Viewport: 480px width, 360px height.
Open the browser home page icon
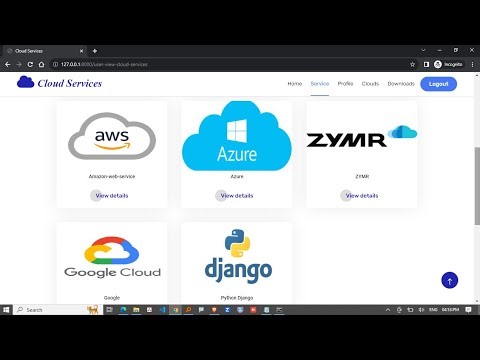41,64
